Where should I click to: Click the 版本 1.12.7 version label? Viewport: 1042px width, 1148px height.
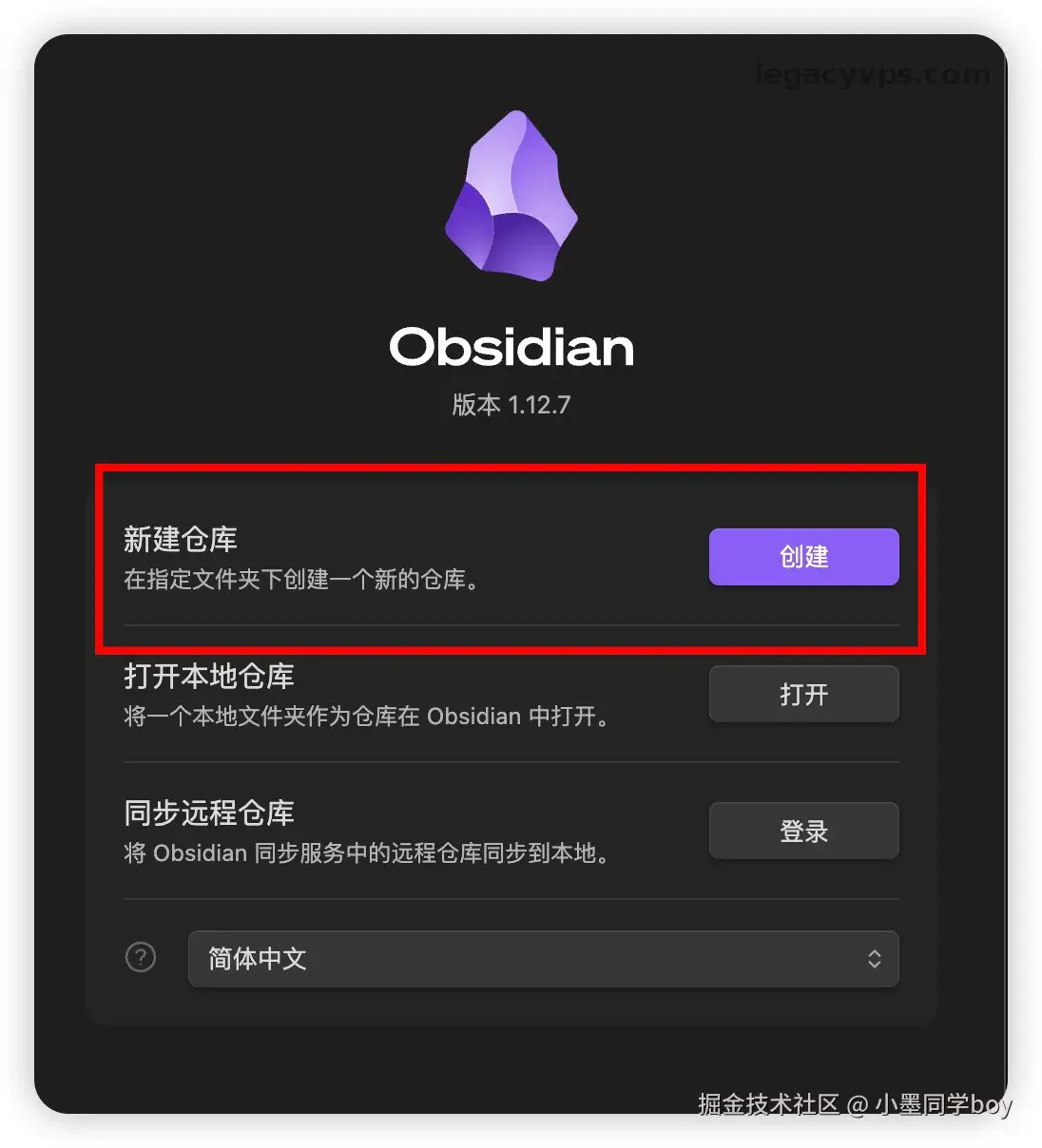tap(511, 405)
